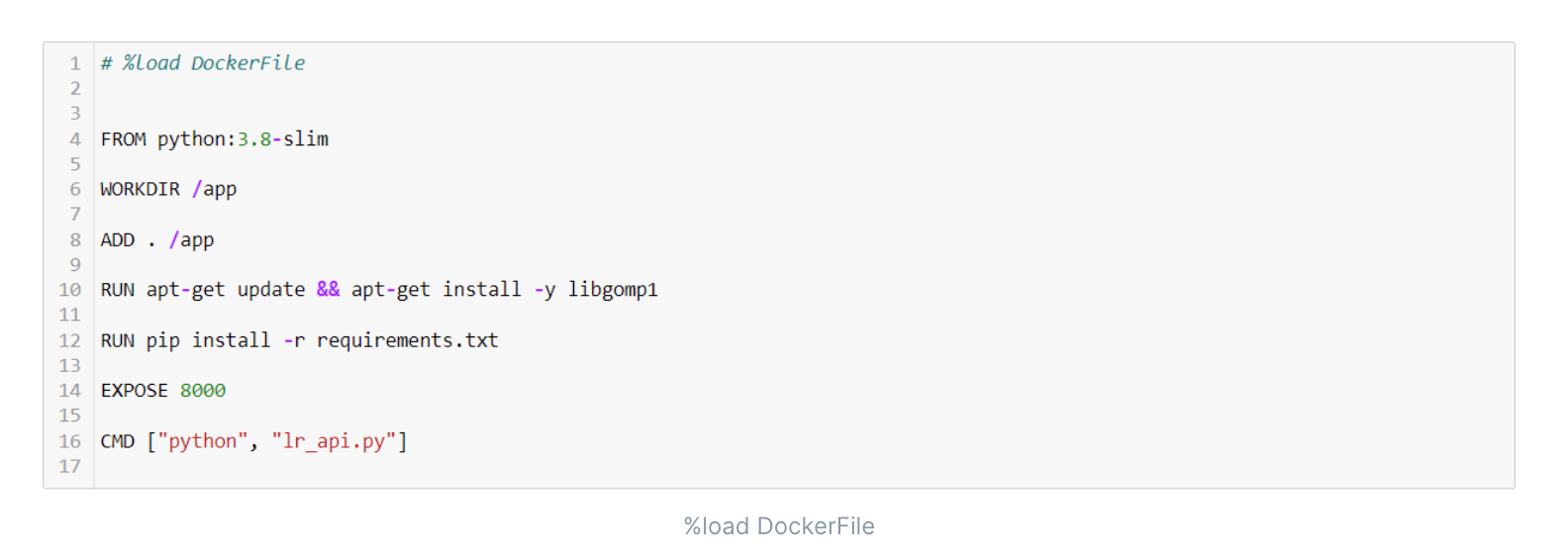The width and height of the screenshot is (1568, 560).
Task: Click the EXPOSE keyword
Action: [134, 391]
